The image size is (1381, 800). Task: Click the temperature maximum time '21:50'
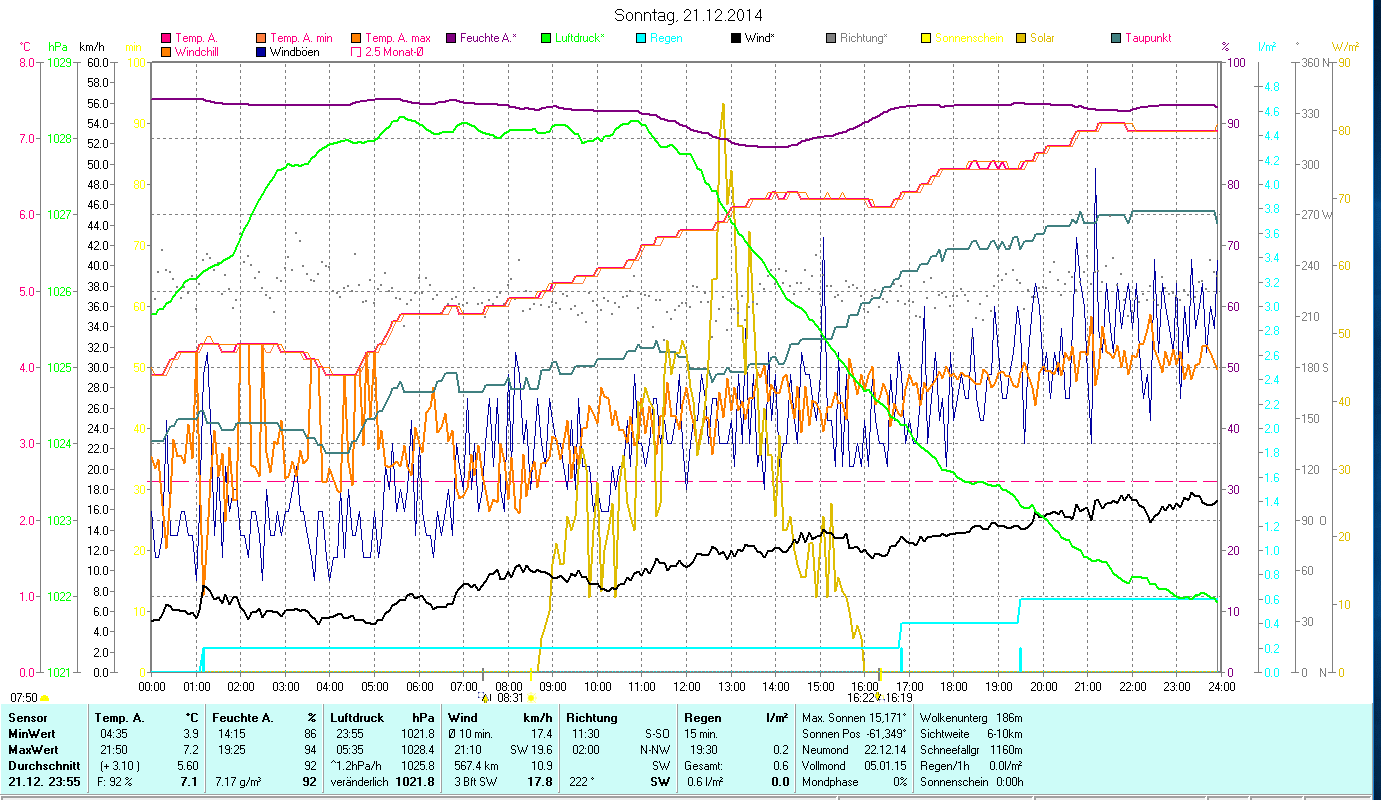[114, 750]
